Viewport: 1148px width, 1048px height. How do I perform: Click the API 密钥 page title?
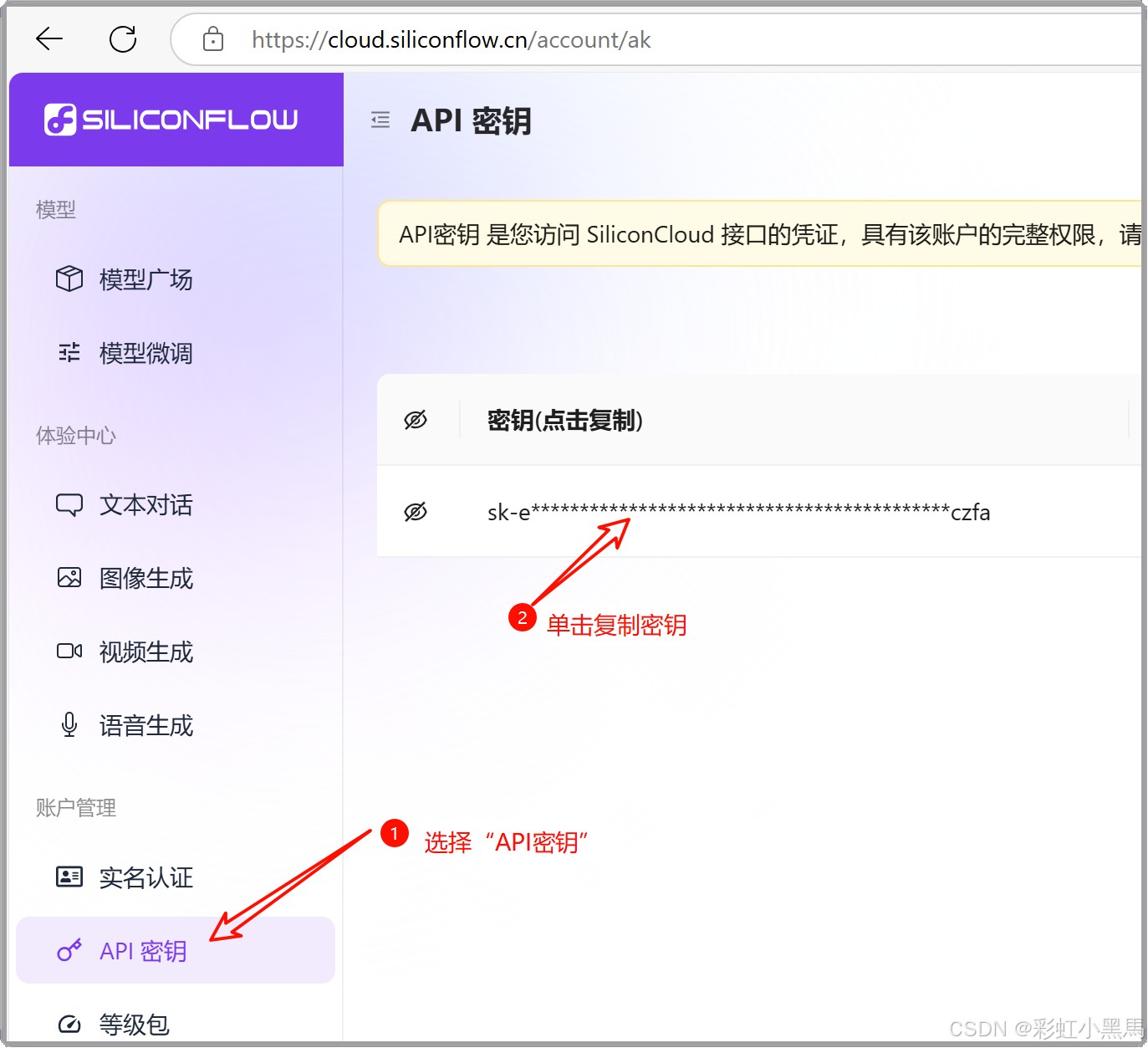[471, 120]
